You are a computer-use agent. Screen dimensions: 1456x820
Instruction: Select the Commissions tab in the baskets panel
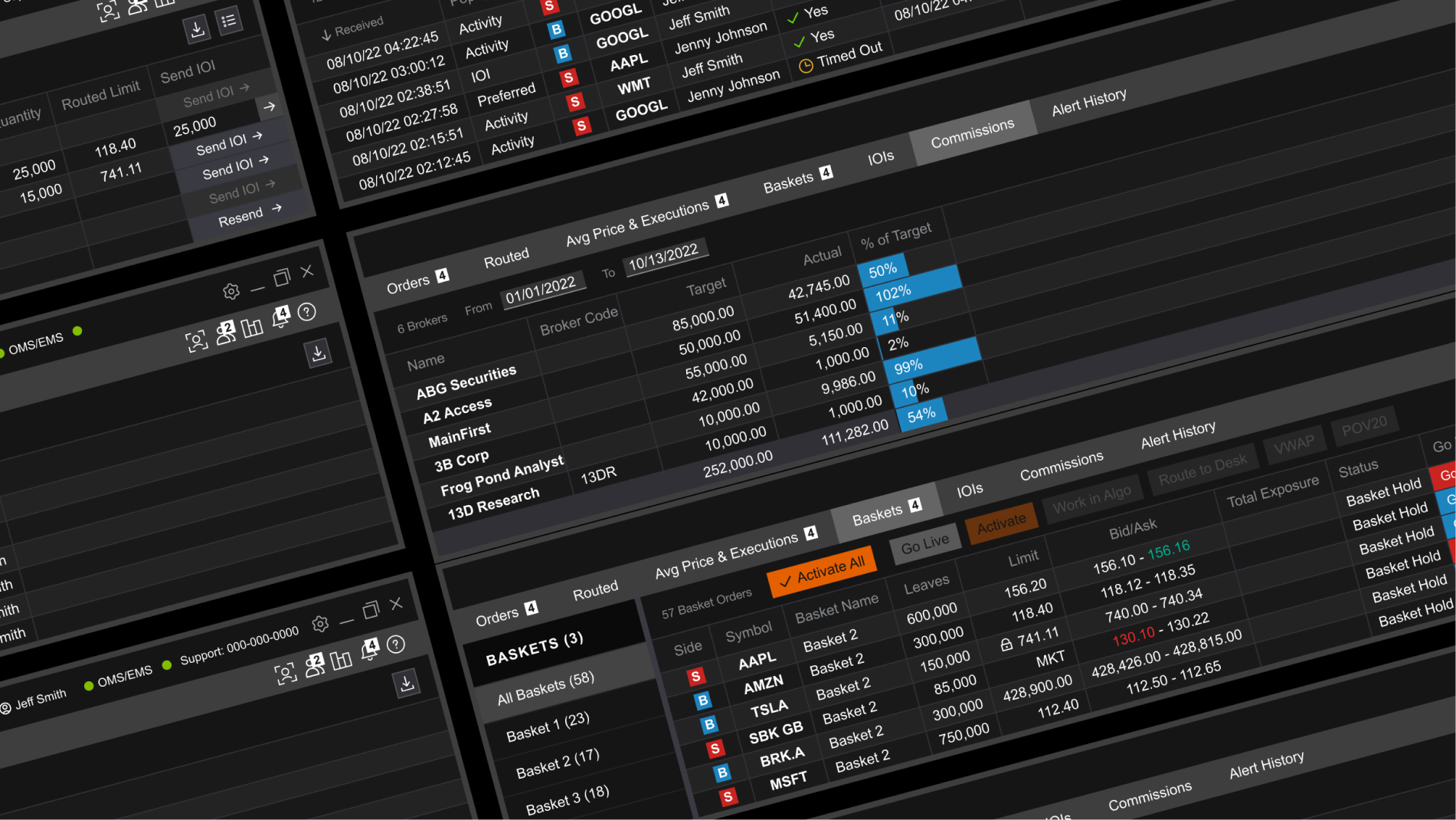click(x=1062, y=466)
